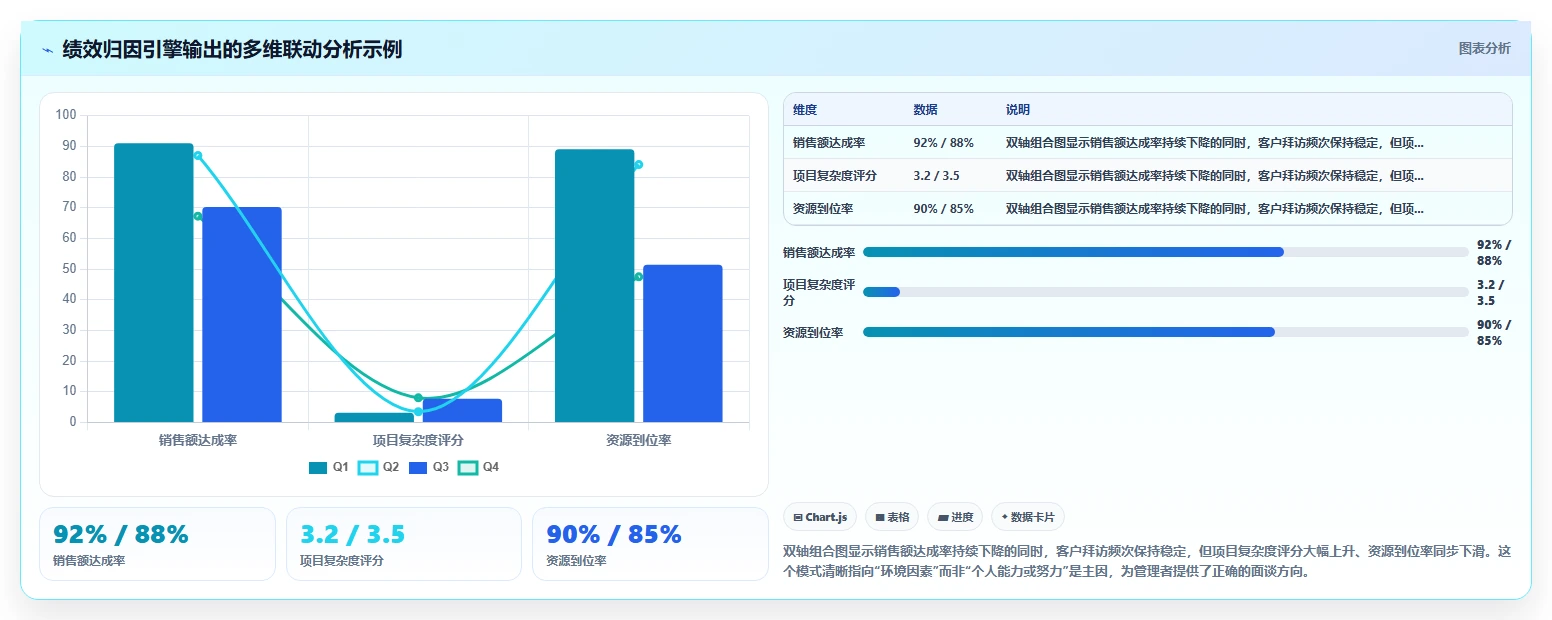This screenshot has width=1552, height=620.
Task: Click the Q1 bar for 资源到位率
Action: 594,286
